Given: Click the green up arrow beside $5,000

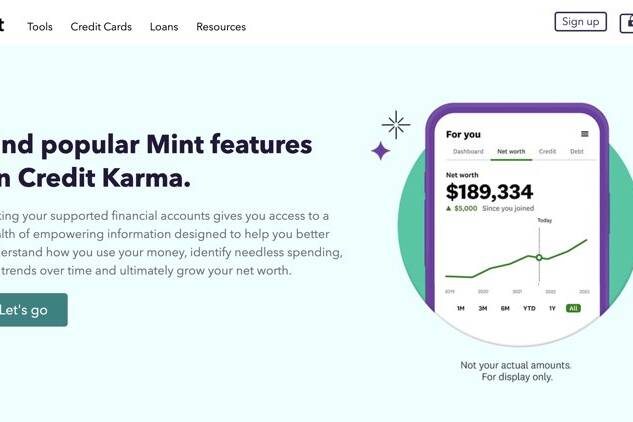Looking at the screenshot, I should (x=448, y=208).
